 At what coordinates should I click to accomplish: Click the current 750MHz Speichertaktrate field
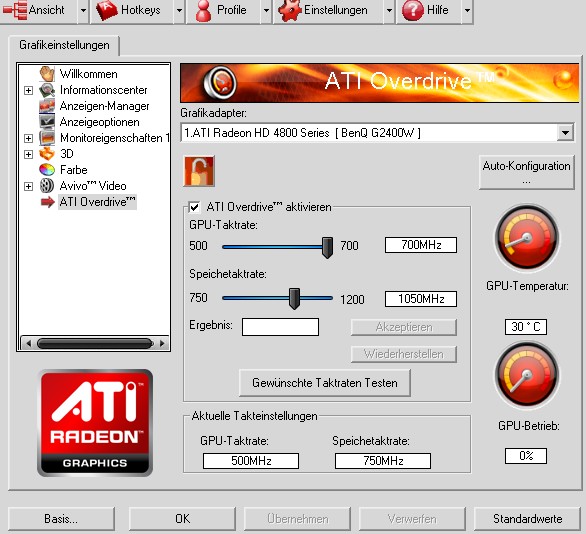(x=383, y=461)
